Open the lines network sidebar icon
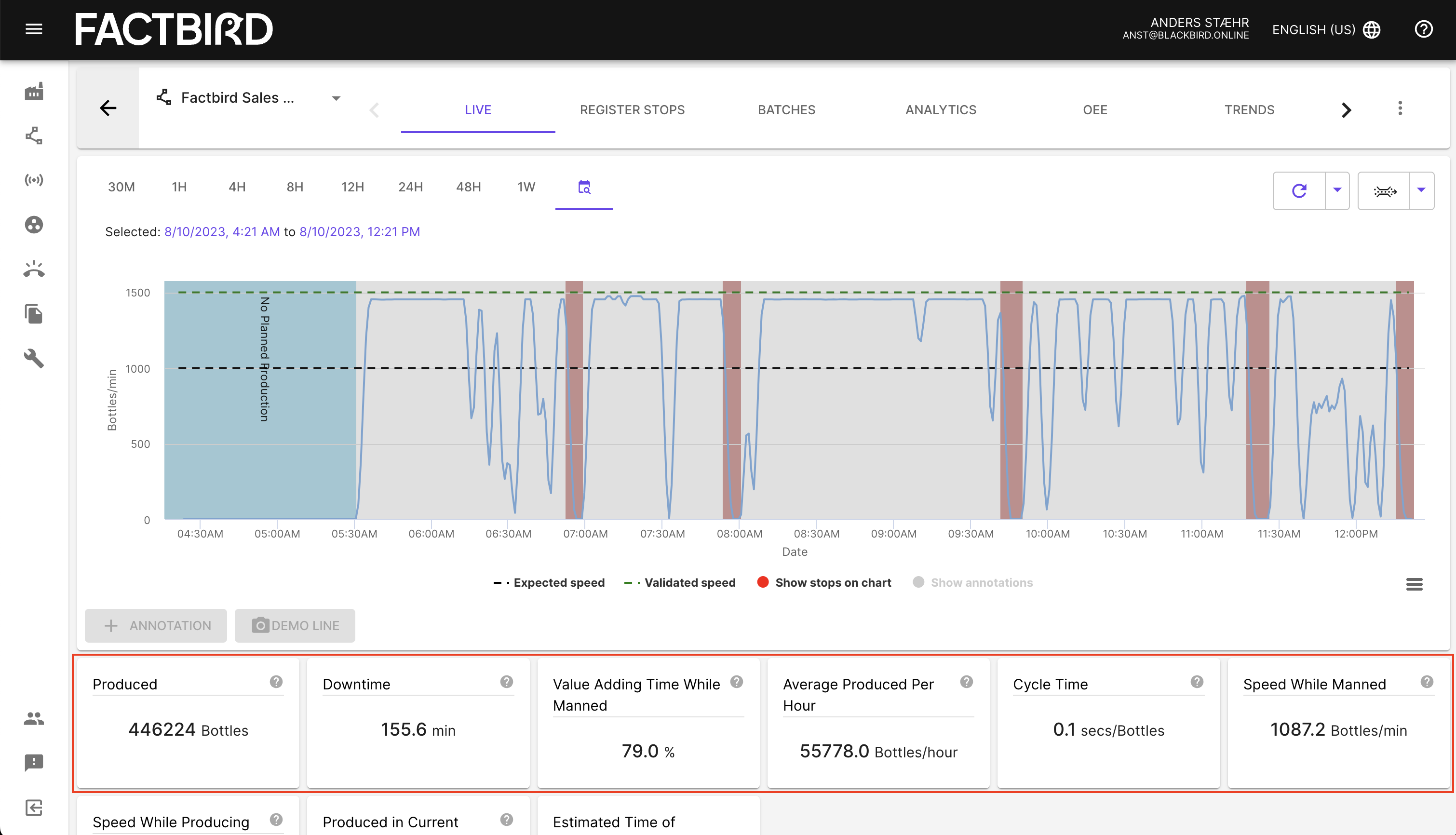 point(34,136)
